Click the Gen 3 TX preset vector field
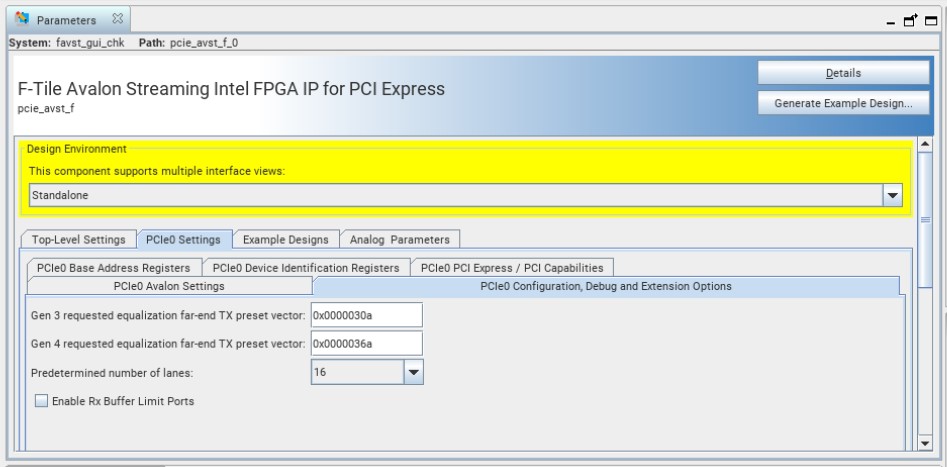The image size is (947, 467). click(366, 315)
